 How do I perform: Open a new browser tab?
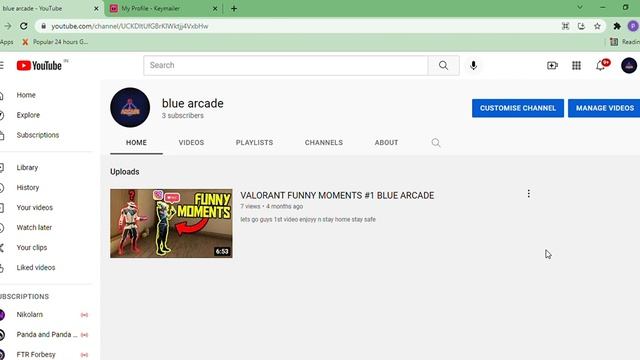pyautogui.click(x=234, y=9)
